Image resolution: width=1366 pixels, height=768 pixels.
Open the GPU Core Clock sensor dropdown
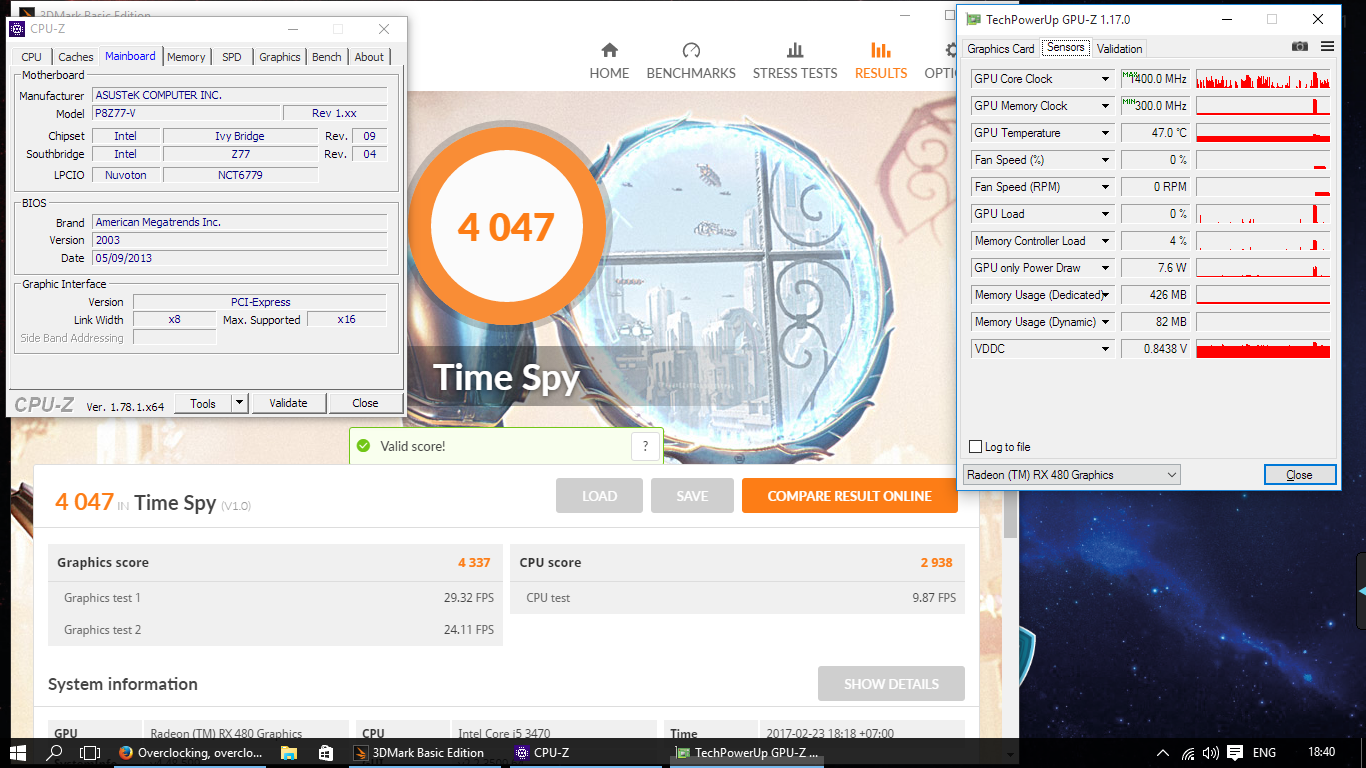point(1105,79)
